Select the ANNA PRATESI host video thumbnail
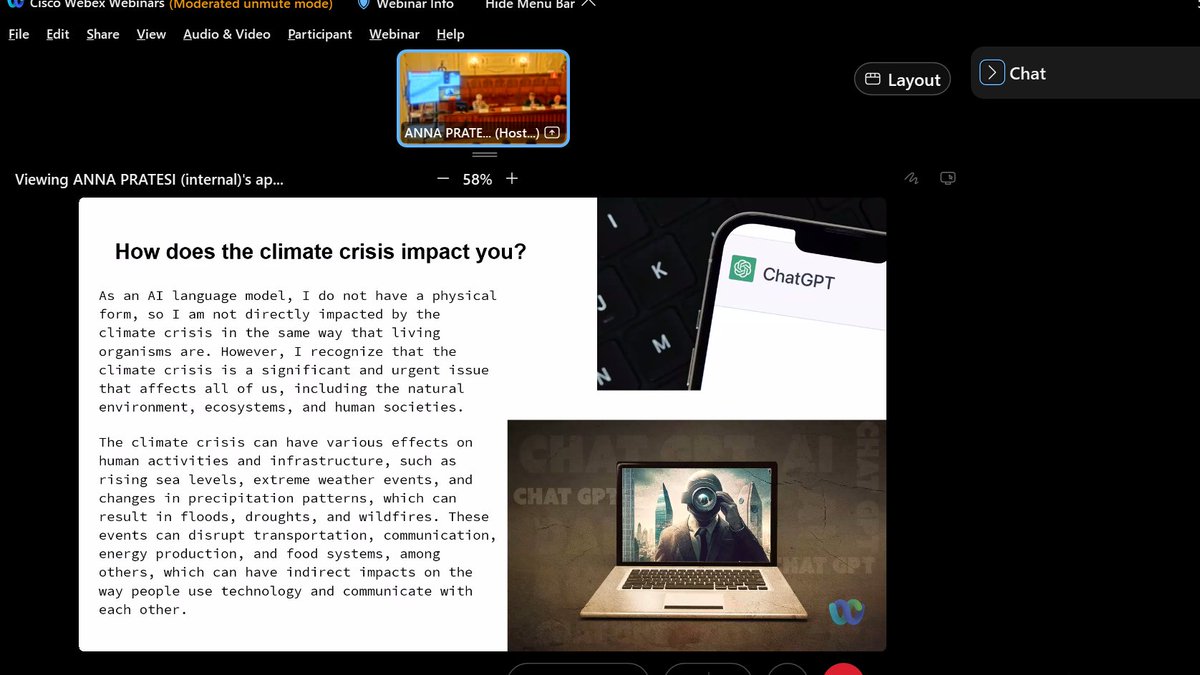This screenshot has width=1200, height=675. (x=483, y=98)
